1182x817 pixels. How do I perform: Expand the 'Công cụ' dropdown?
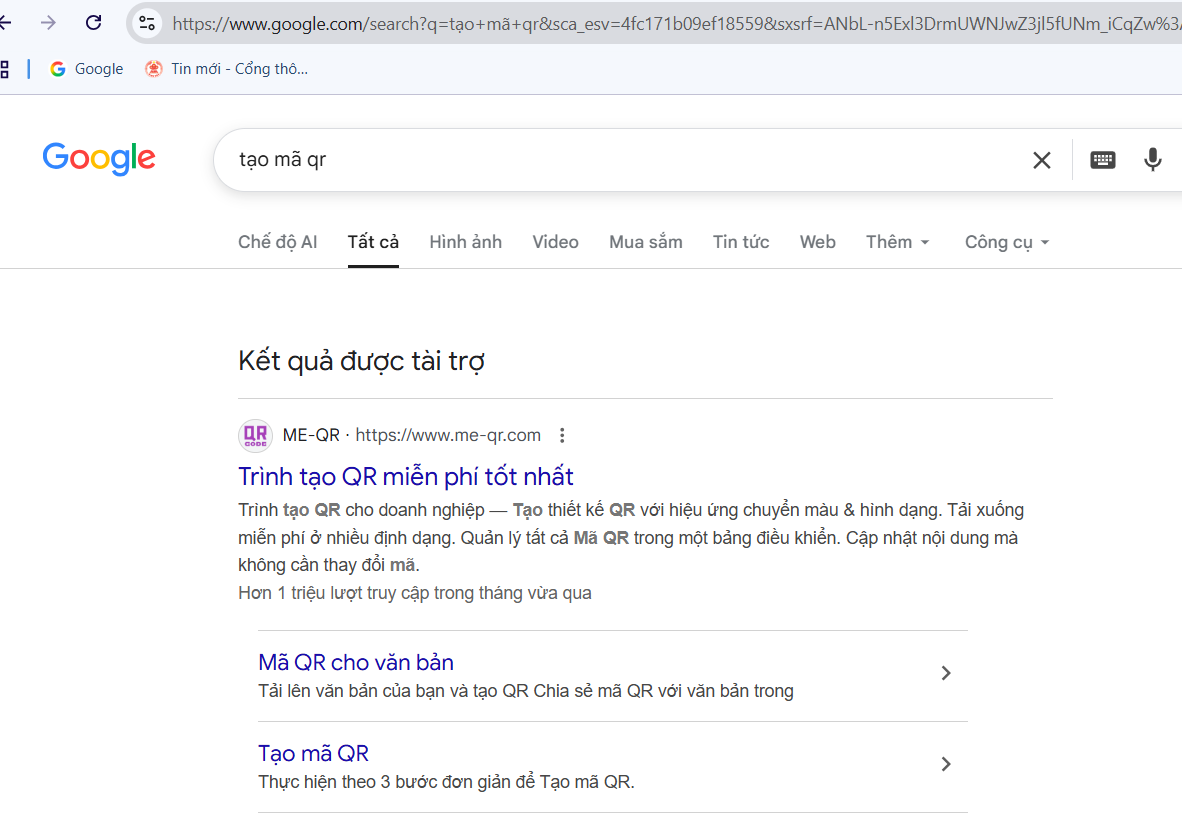[x=1007, y=242]
